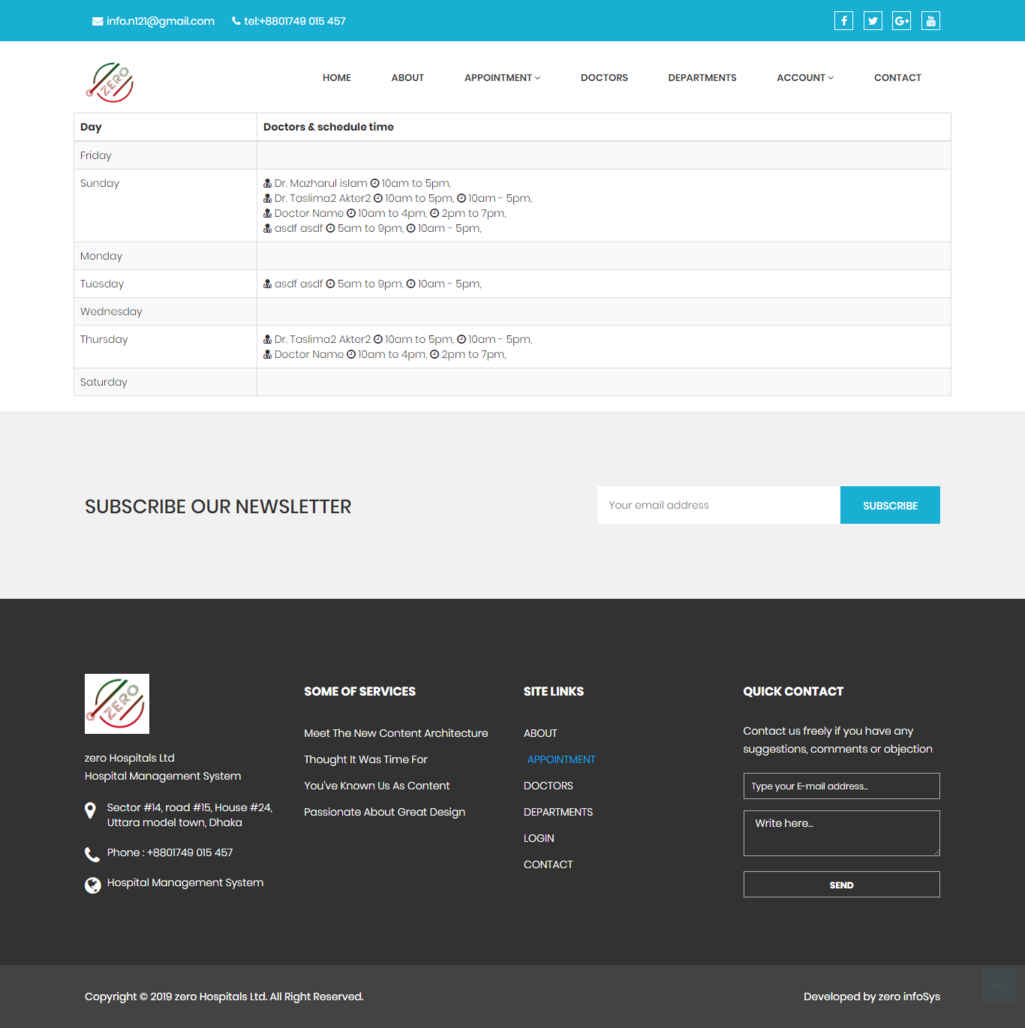
Task: Open the Facebook social icon
Action: tap(843, 21)
